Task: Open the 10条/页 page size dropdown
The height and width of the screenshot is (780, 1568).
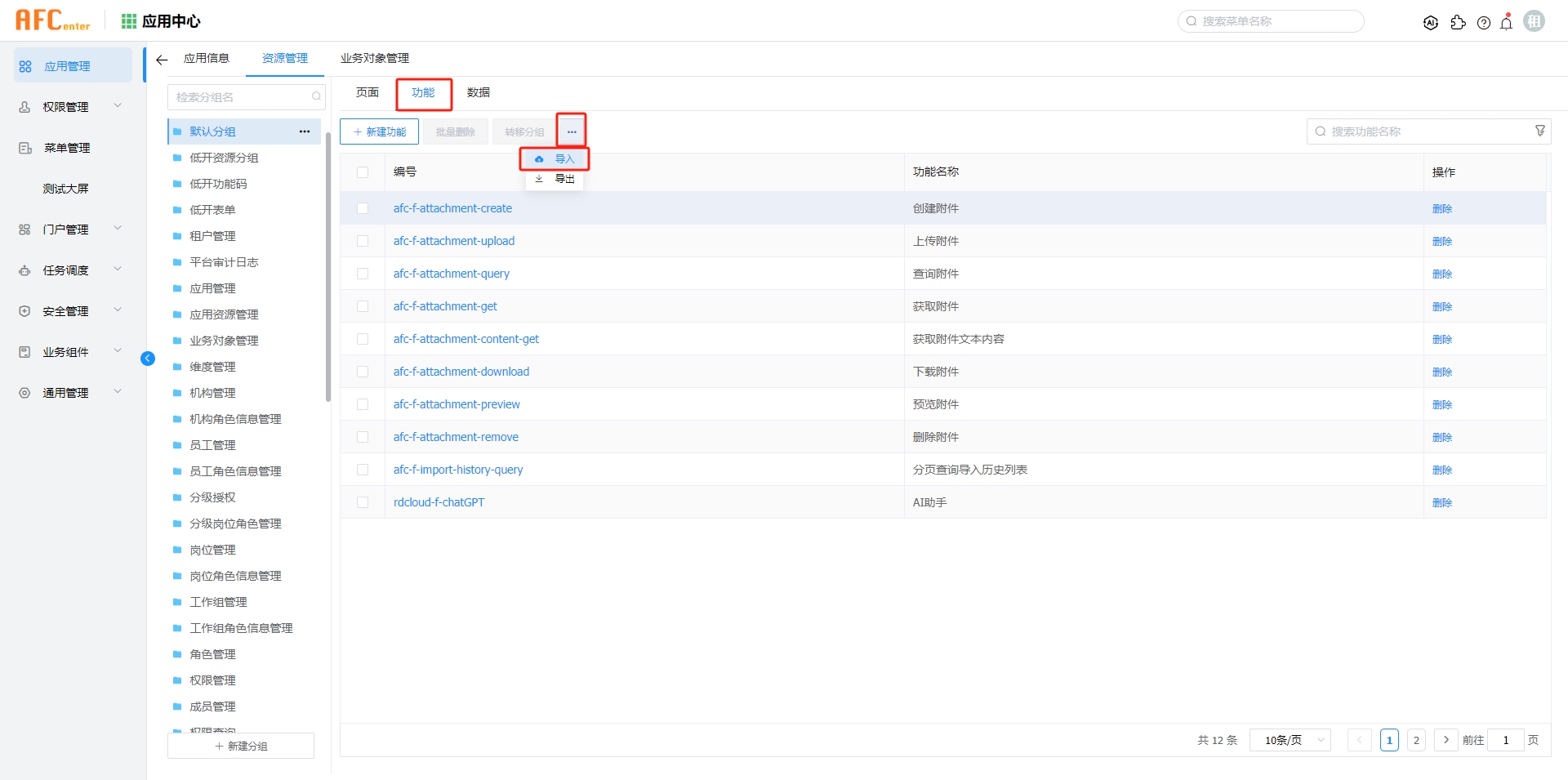Action: pyautogui.click(x=1290, y=740)
